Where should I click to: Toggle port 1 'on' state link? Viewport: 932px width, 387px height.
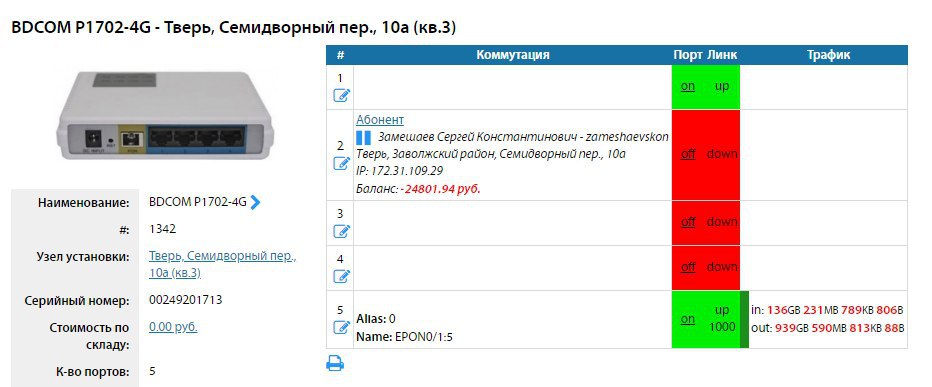click(688, 86)
